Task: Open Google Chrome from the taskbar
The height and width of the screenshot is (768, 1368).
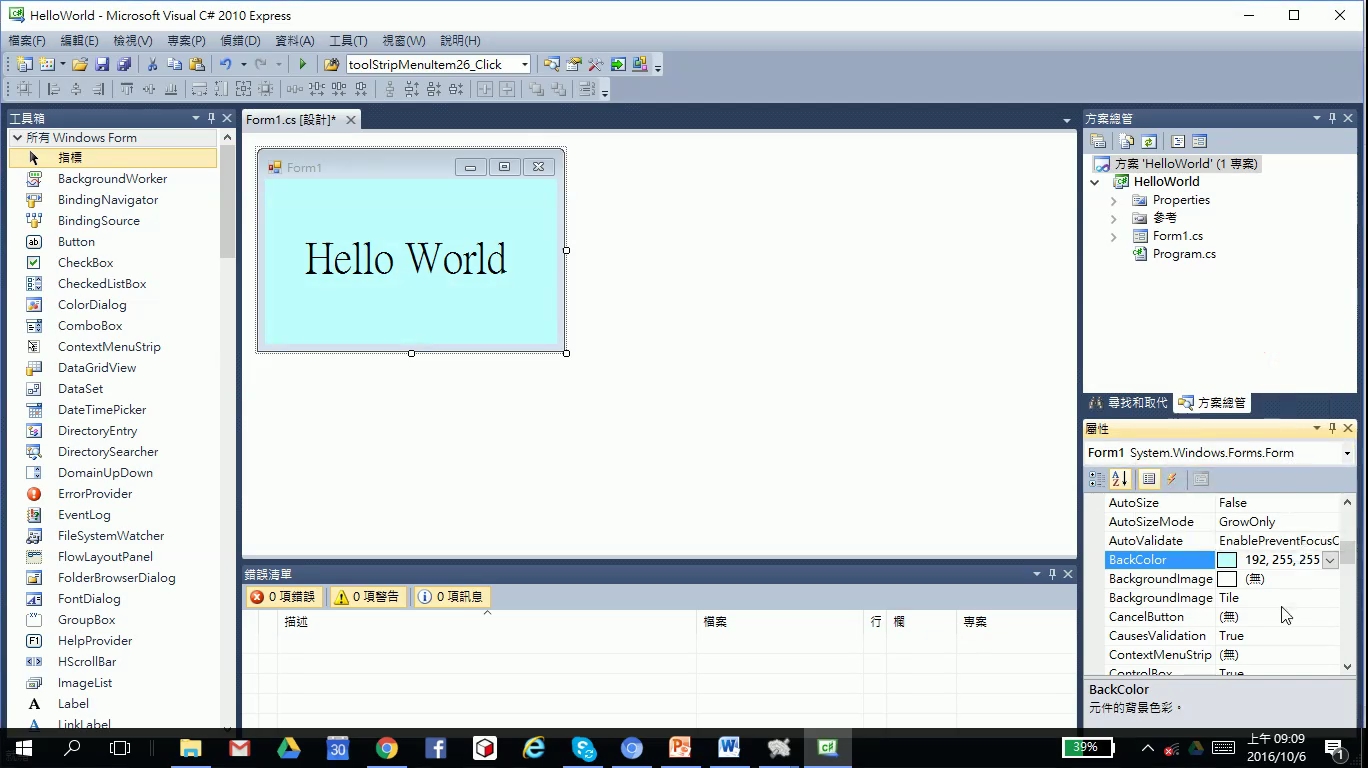Action: pos(387,748)
